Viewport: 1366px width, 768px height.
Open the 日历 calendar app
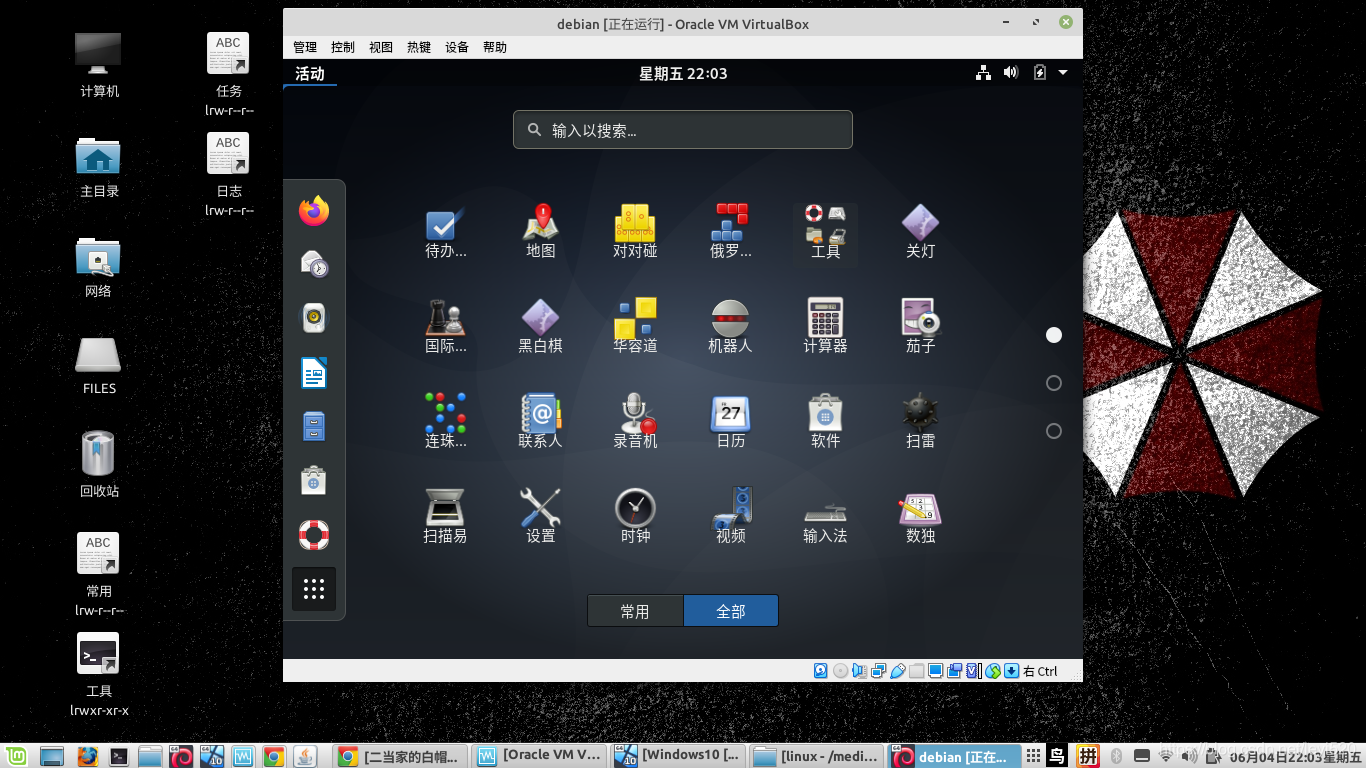coord(731,421)
